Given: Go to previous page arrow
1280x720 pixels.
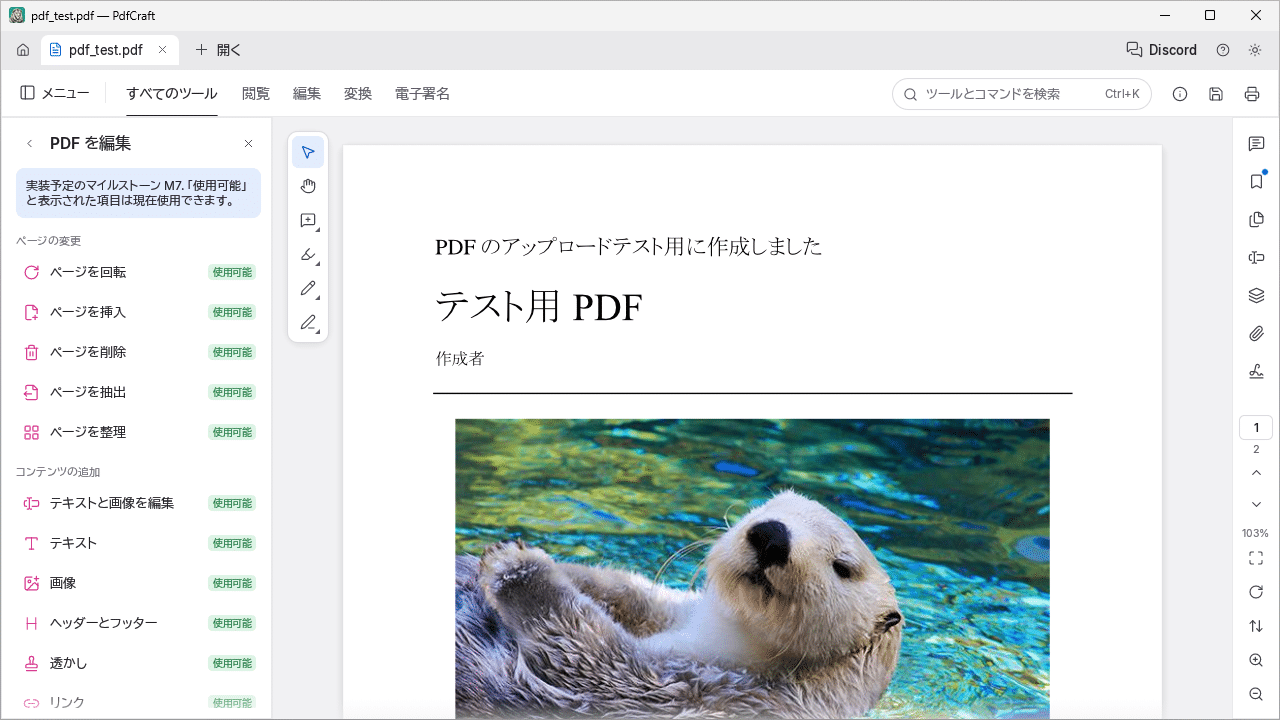Looking at the screenshot, I should (1256, 472).
